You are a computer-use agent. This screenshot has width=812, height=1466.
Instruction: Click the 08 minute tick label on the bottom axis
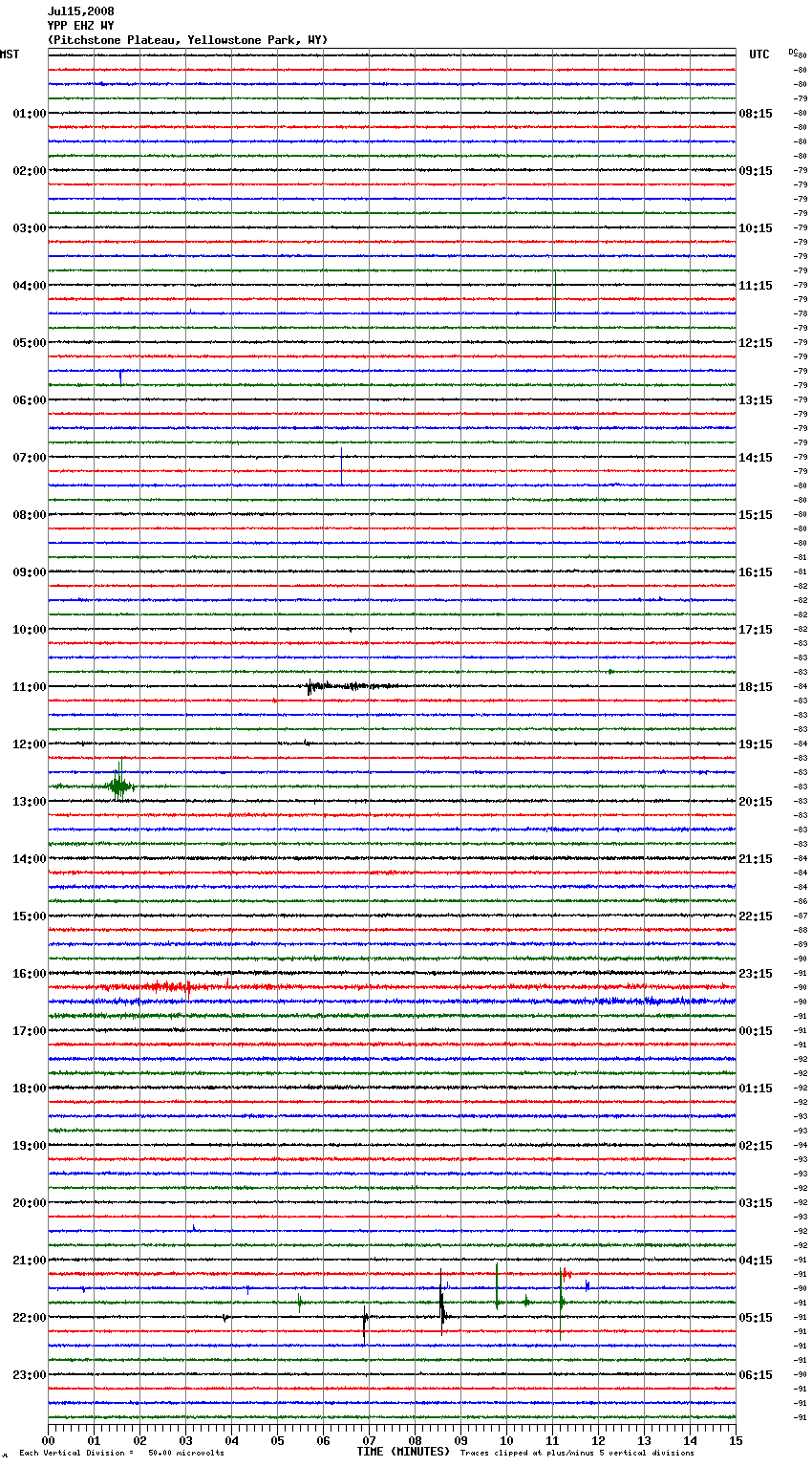coord(415,1440)
